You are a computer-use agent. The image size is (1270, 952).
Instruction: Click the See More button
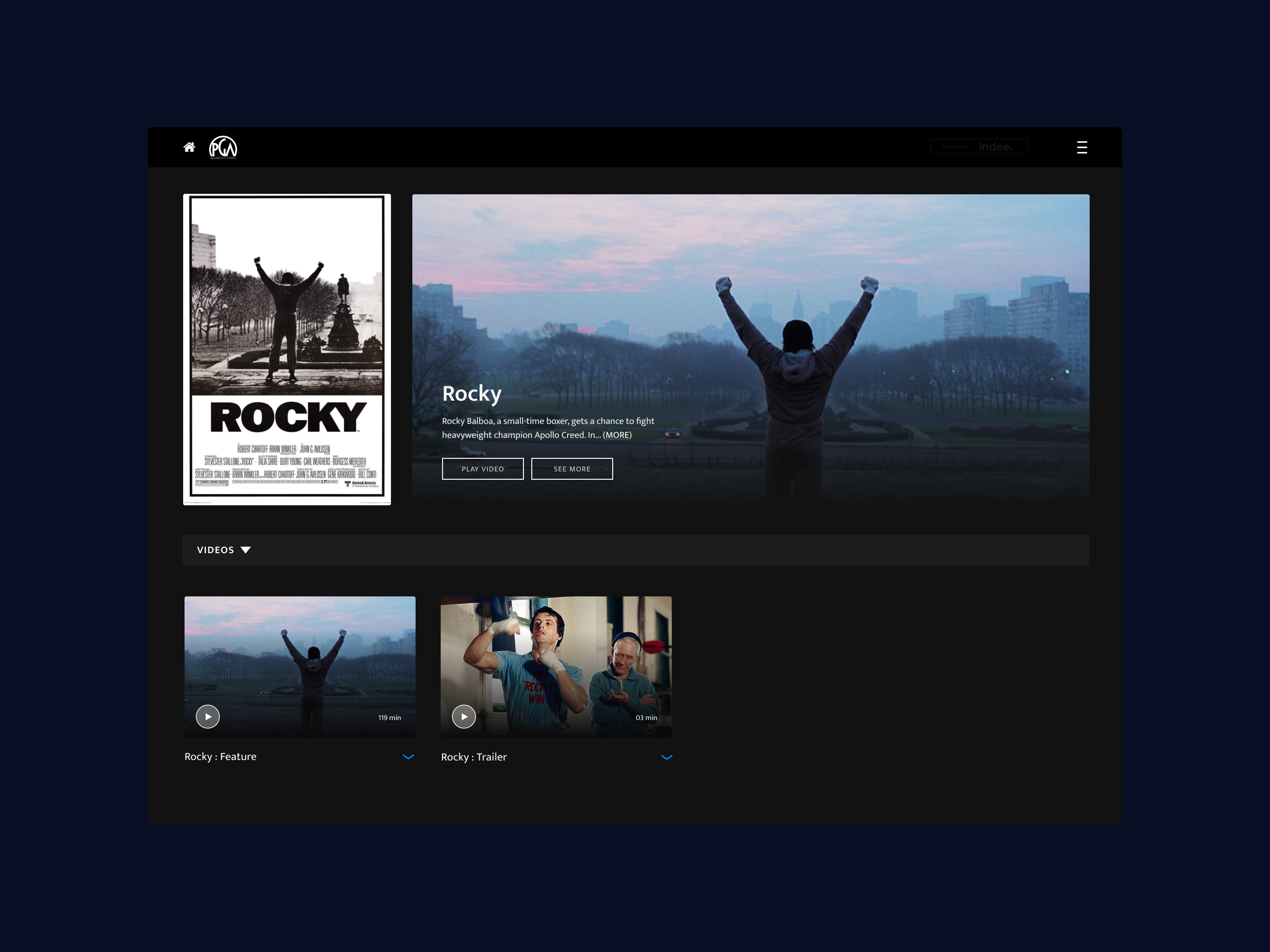click(572, 469)
